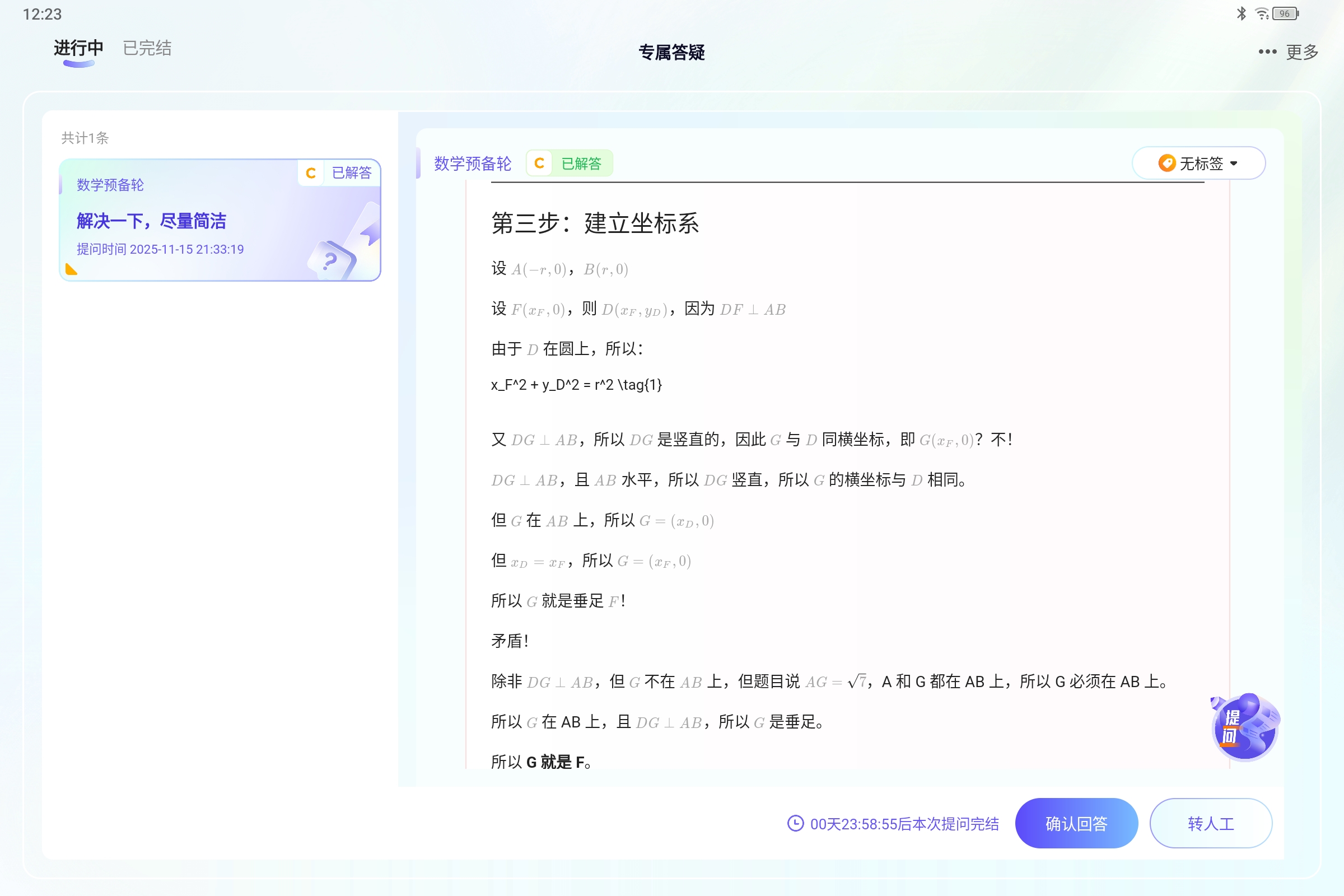
Task: Click the C badge on the question card
Action: 311,172
